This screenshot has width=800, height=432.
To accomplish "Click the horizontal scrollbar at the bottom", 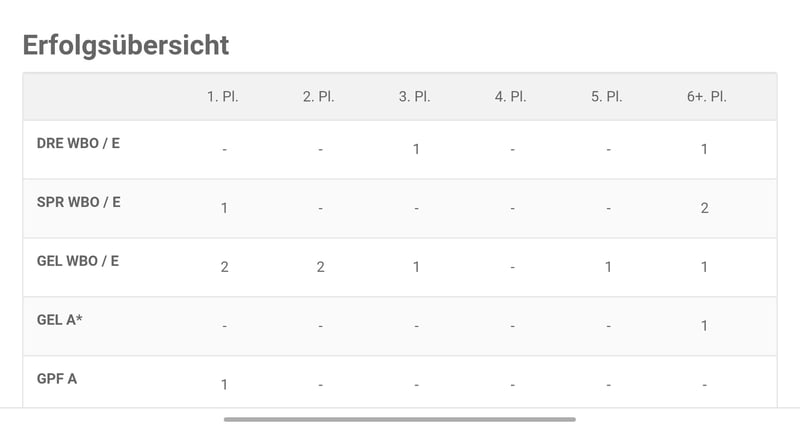I will click(400, 419).
